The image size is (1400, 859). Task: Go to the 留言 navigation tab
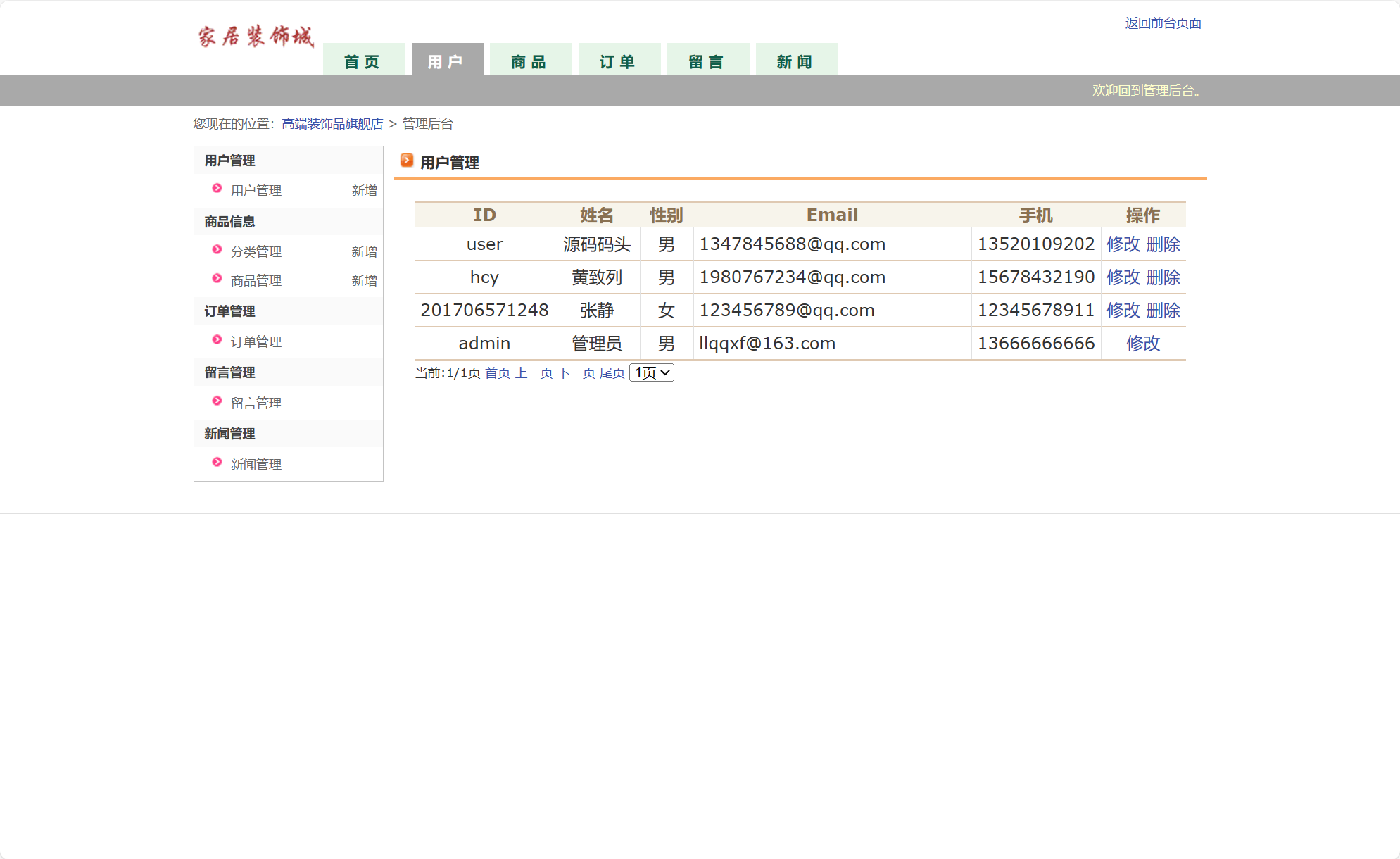[x=707, y=61]
